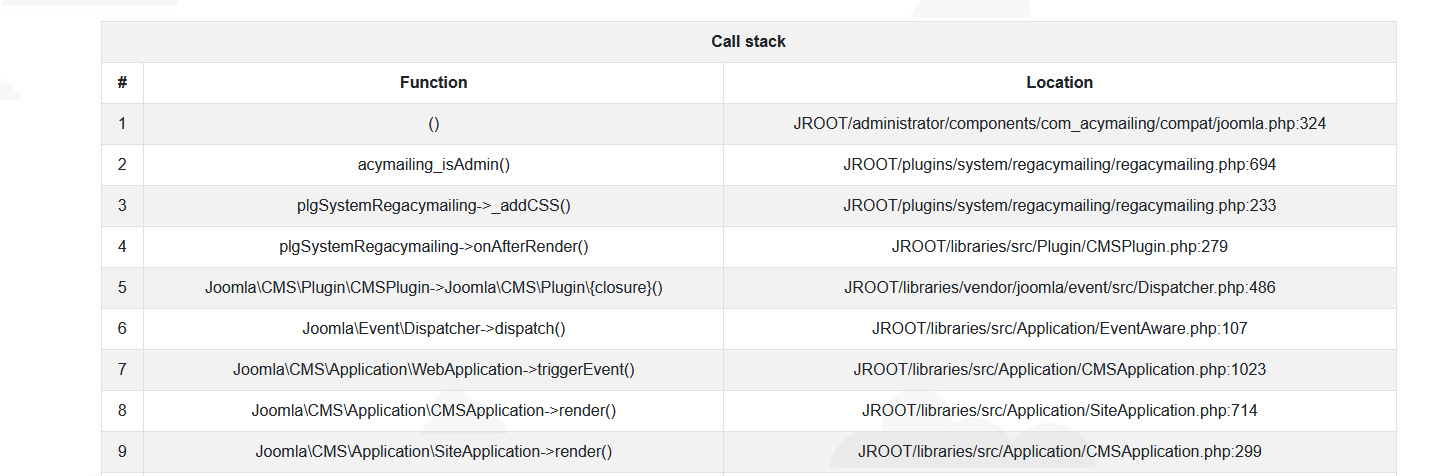Click the "Location" column header
1429x476 pixels.
pos(1059,82)
